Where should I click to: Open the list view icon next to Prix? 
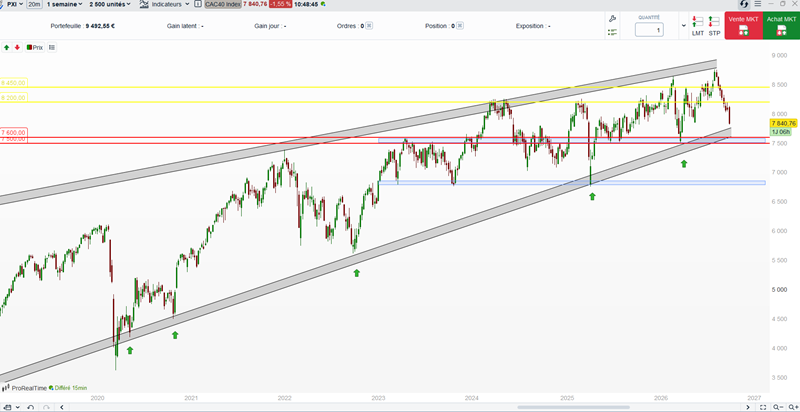[52, 47]
